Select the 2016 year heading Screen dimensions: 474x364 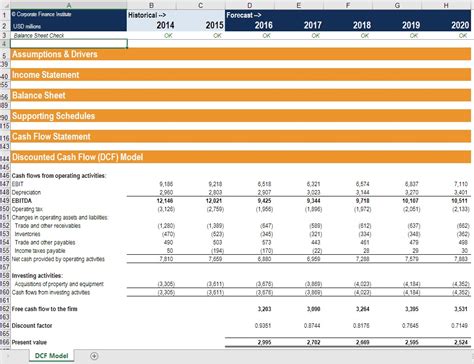click(263, 25)
